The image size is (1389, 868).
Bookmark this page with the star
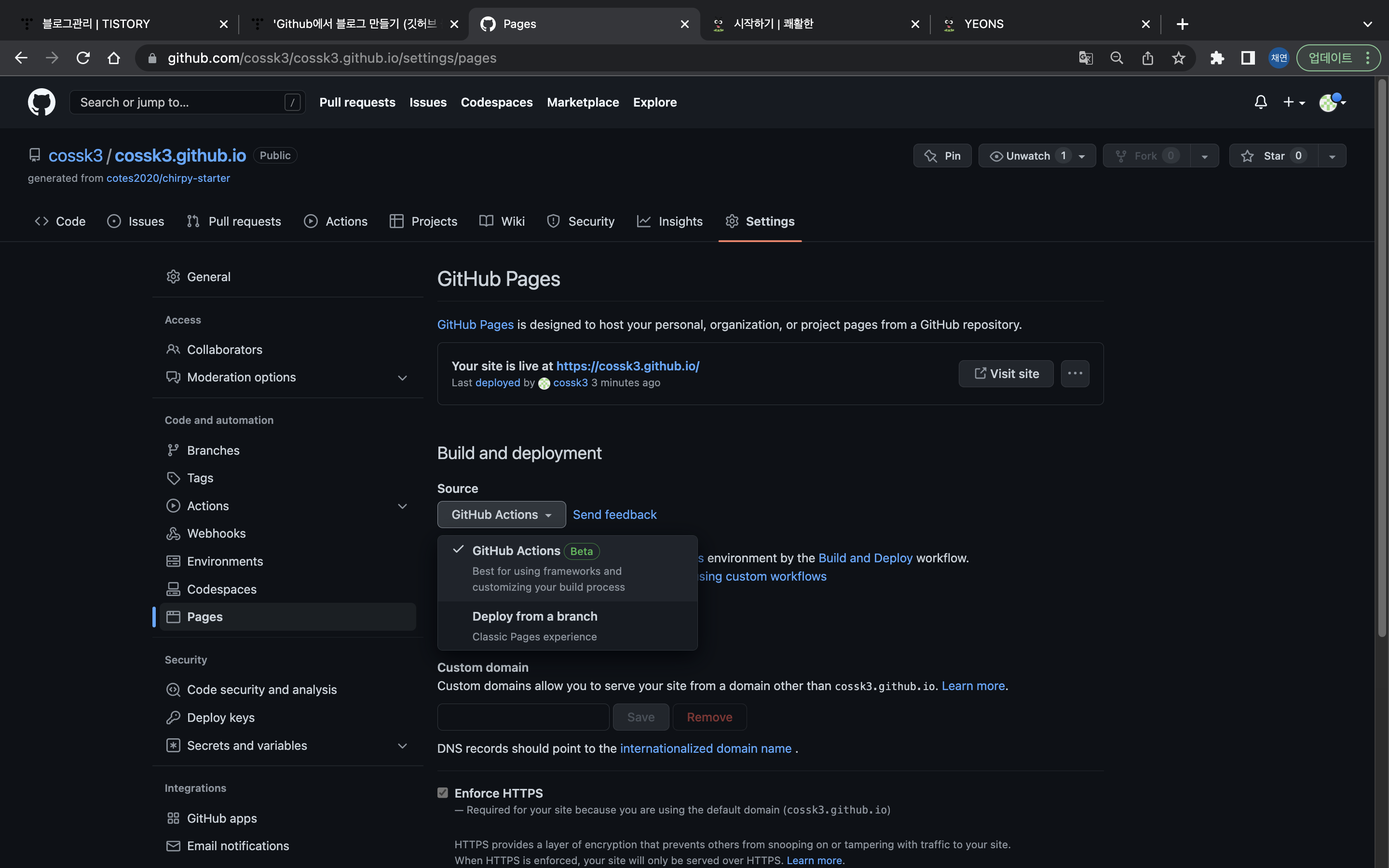(x=1178, y=58)
